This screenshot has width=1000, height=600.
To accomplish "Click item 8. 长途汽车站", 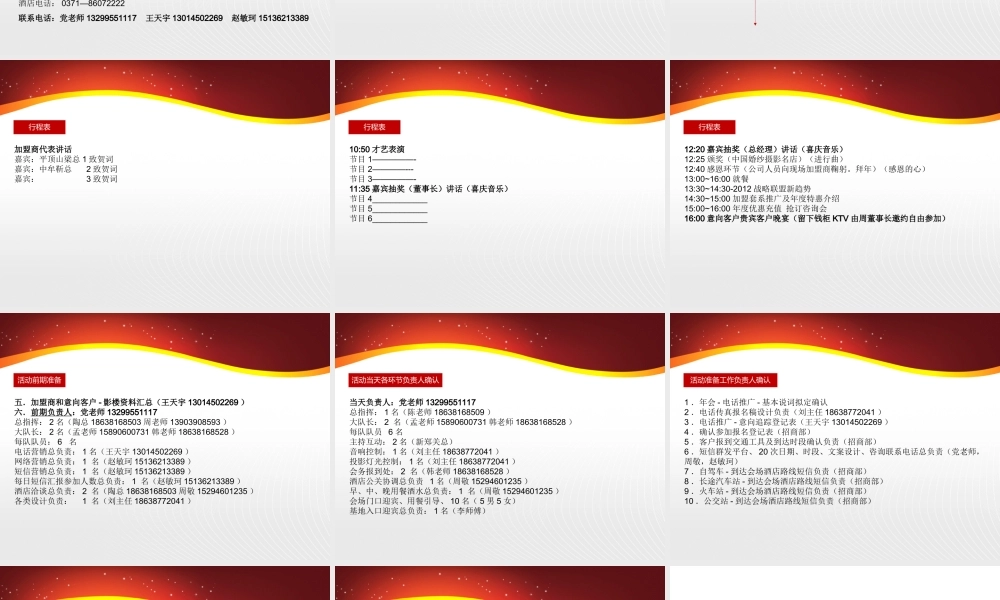I will (x=784, y=481).
